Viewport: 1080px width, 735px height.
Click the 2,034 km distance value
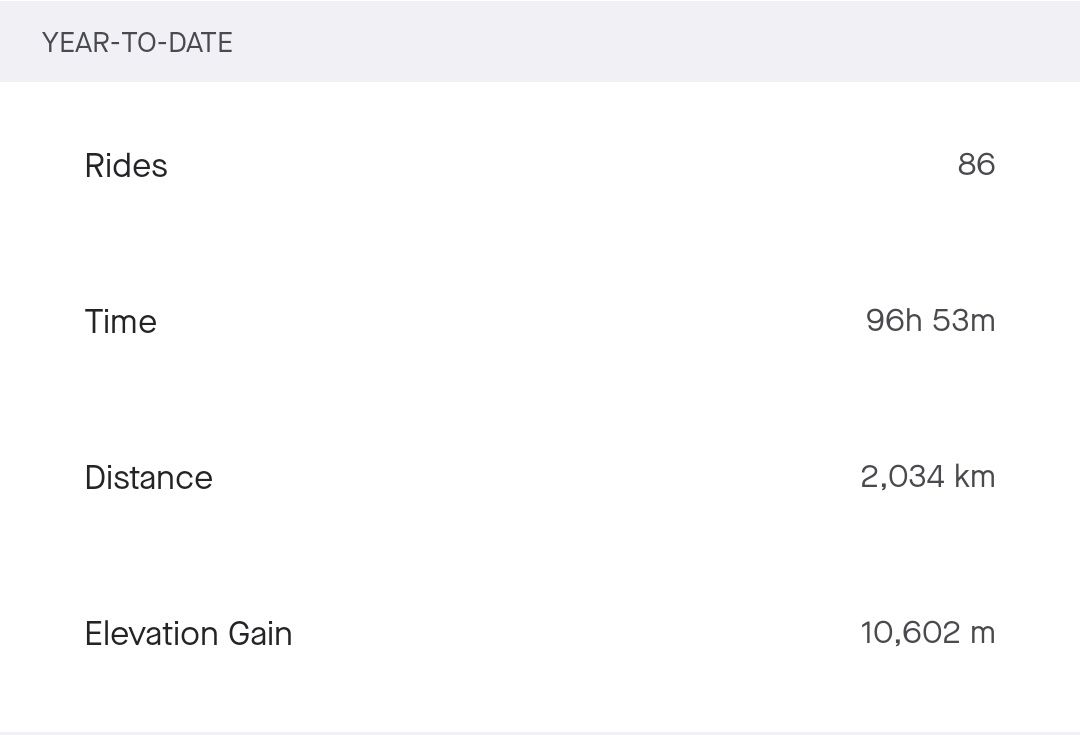click(927, 477)
